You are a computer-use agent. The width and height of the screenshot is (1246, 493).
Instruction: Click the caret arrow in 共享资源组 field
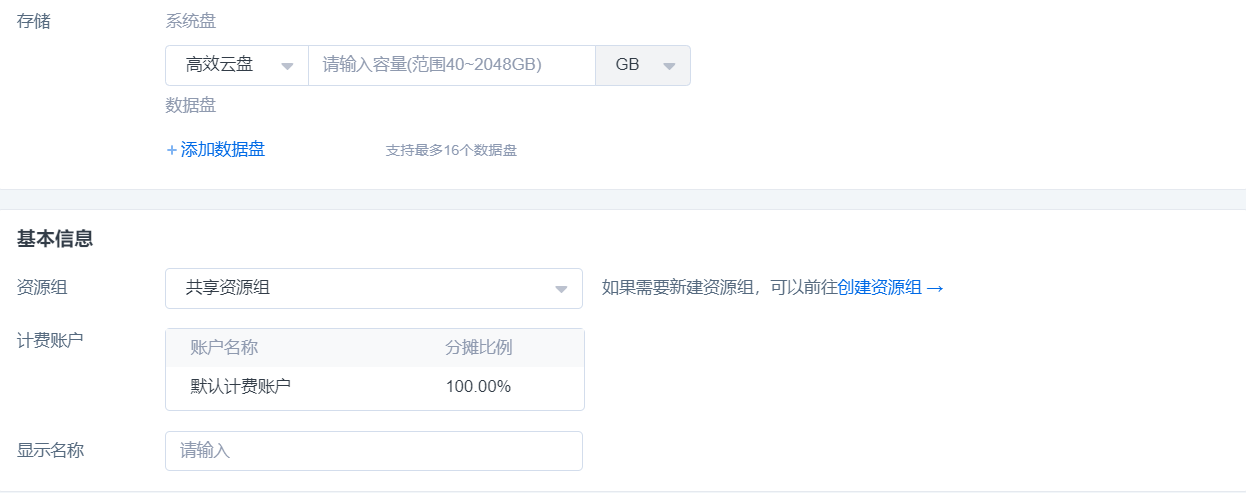[561, 289]
